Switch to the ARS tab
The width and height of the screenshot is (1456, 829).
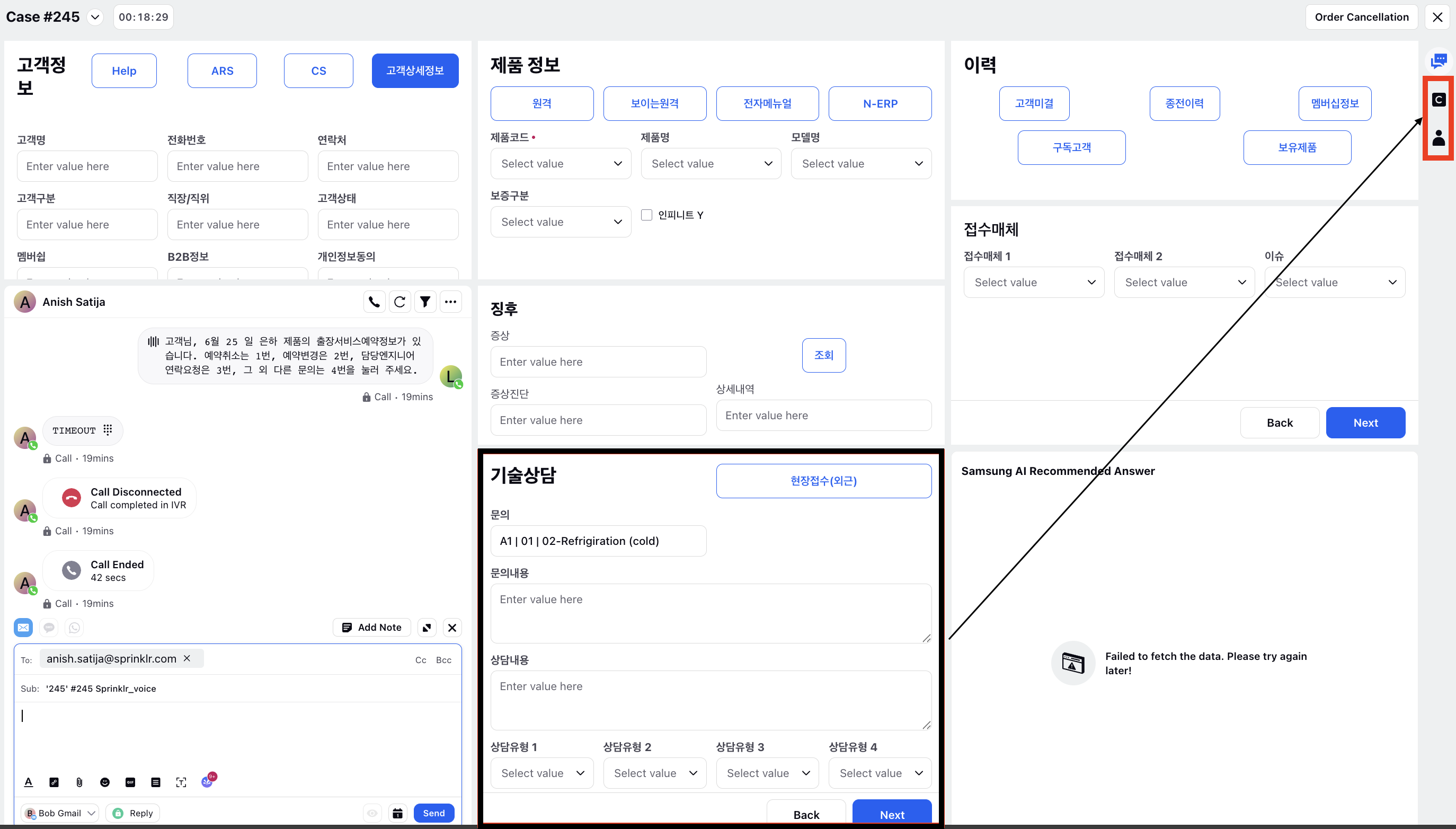pos(222,70)
